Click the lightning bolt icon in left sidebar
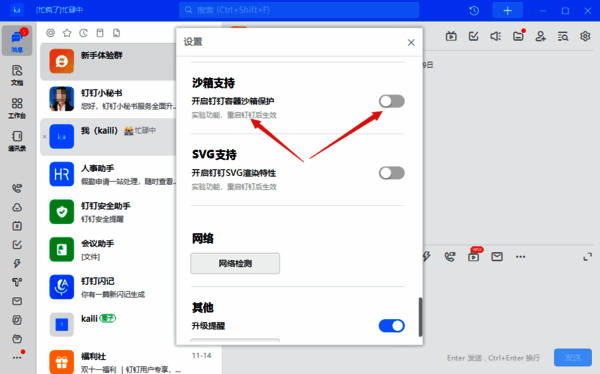The width and height of the screenshot is (600, 374). (x=17, y=263)
